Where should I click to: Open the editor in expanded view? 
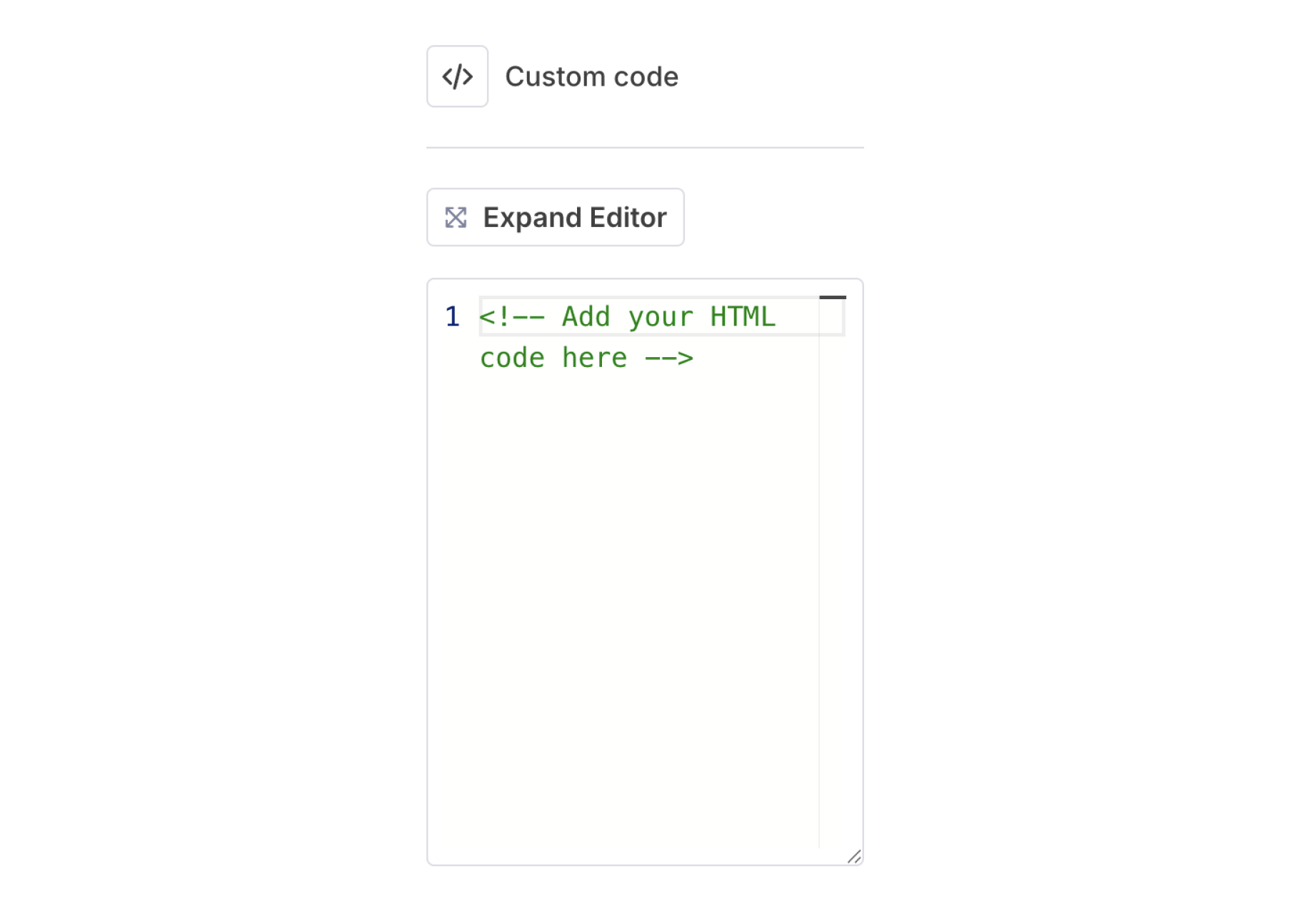(555, 216)
